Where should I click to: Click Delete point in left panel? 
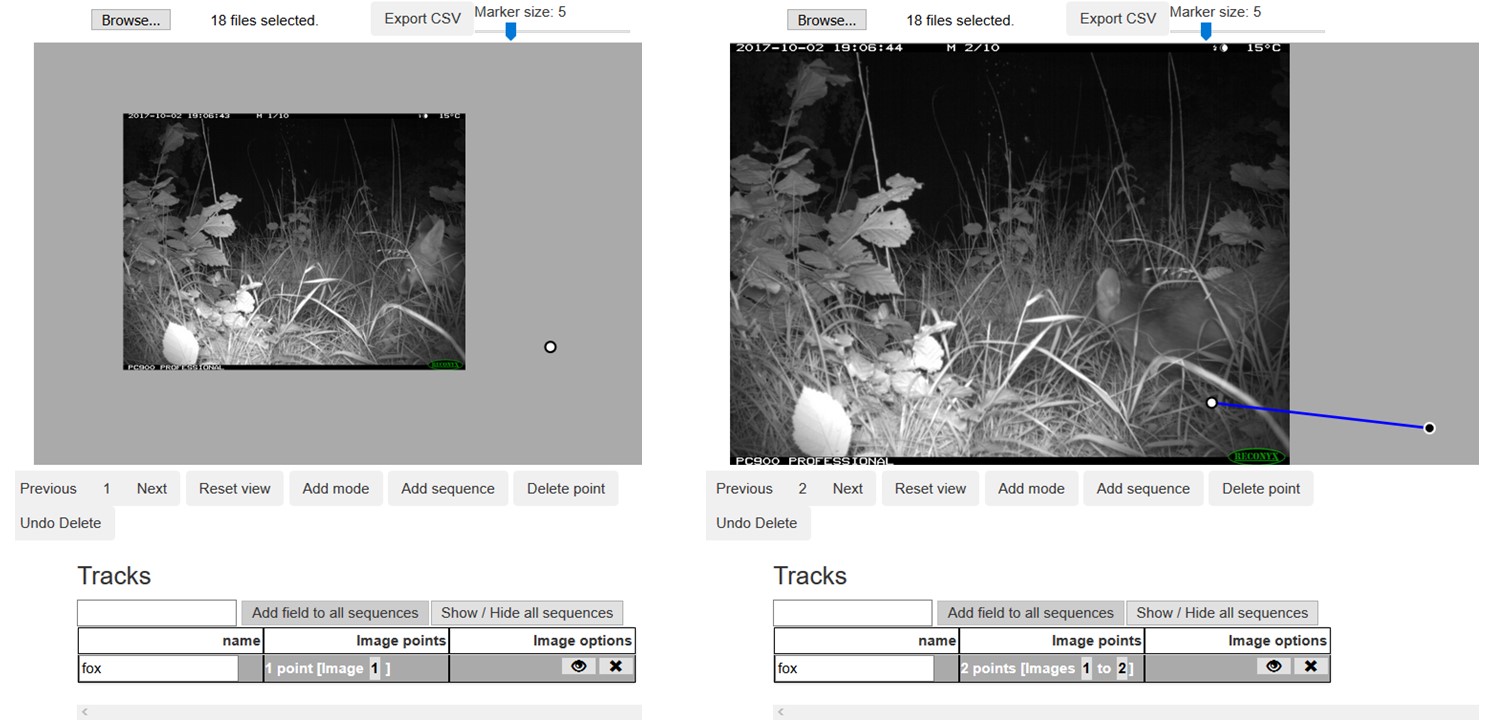(566, 489)
